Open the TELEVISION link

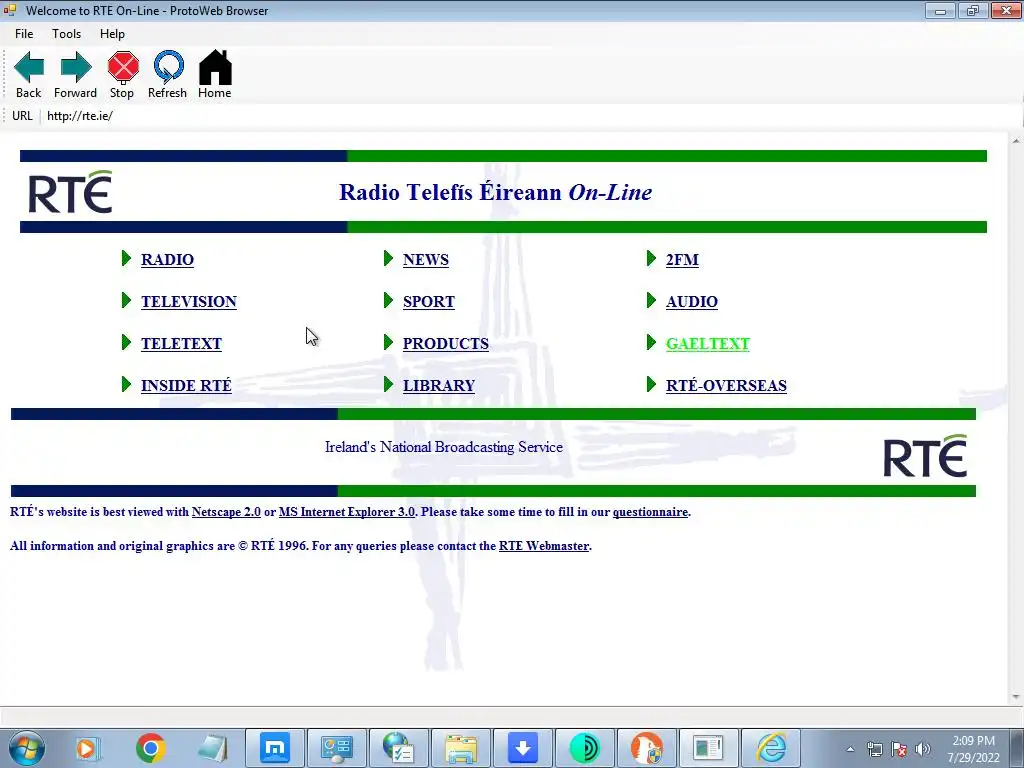[x=189, y=301]
